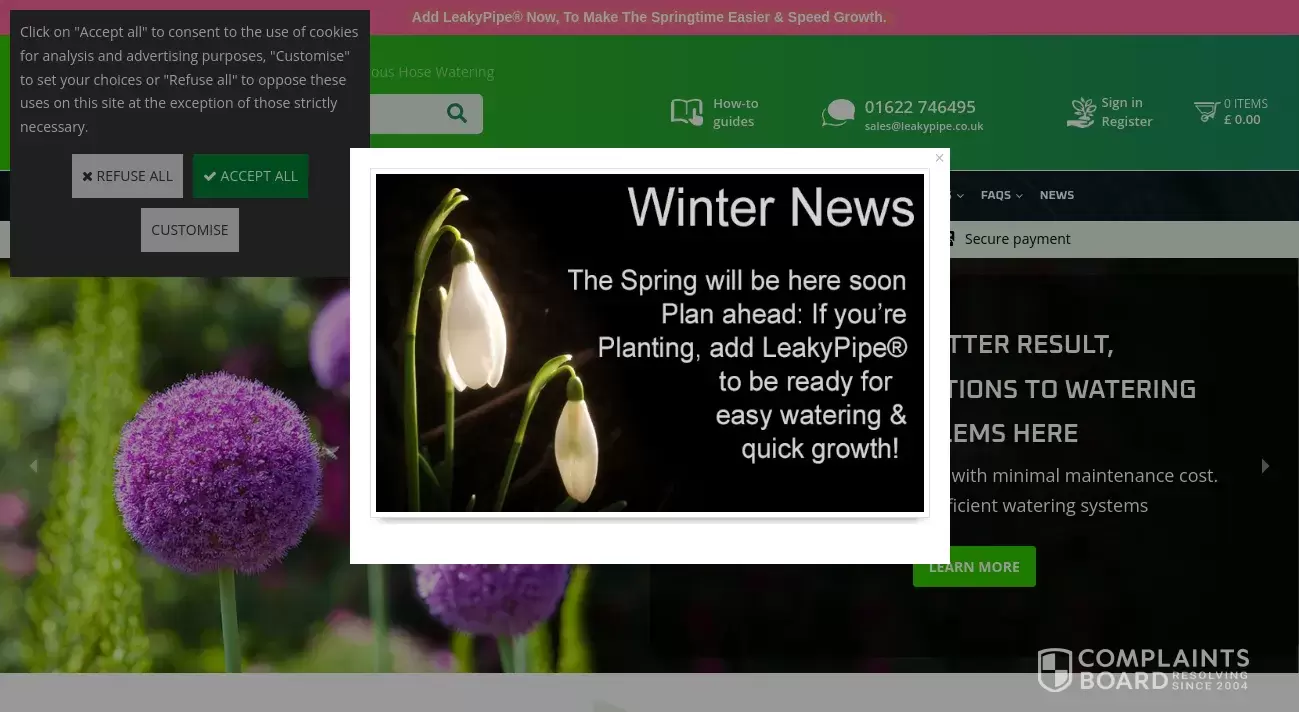The width and height of the screenshot is (1299, 712).
Task: Open the NEWS menu item
Action: (1057, 195)
